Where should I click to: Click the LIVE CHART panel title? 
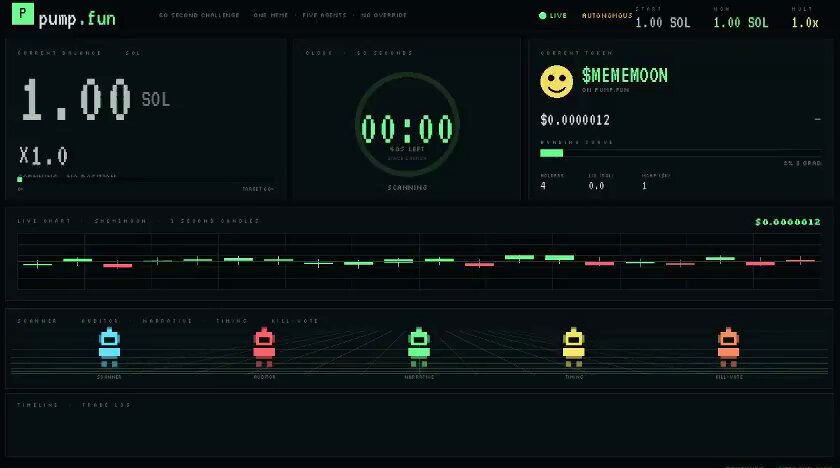pyautogui.click(x=44, y=221)
